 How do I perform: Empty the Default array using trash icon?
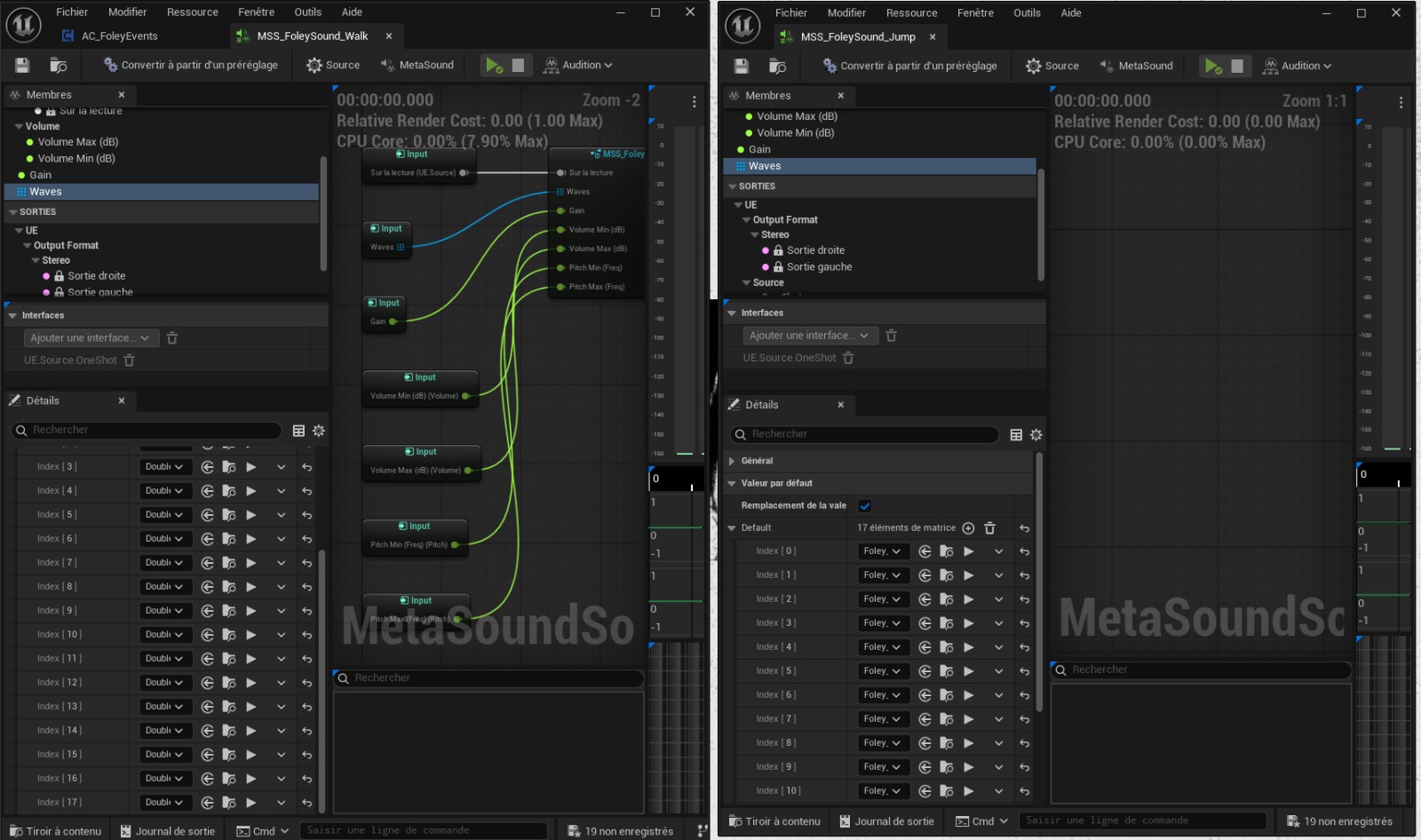coord(989,528)
